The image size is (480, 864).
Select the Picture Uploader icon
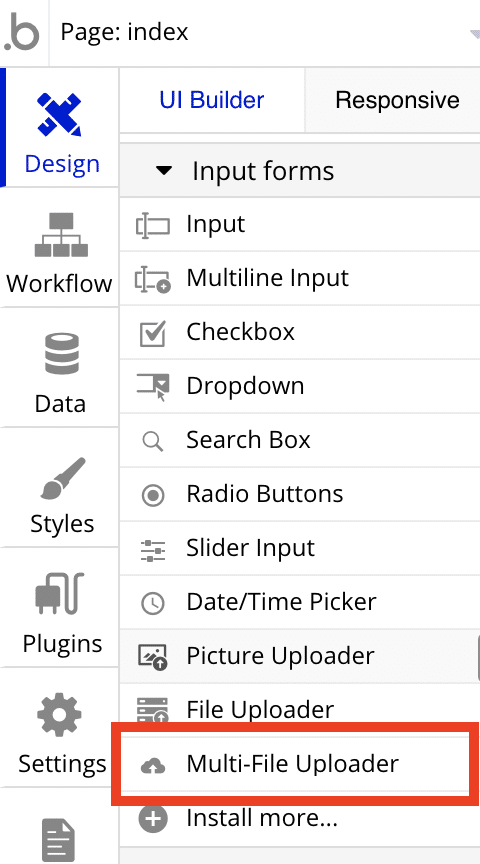(x=153, y=657)
